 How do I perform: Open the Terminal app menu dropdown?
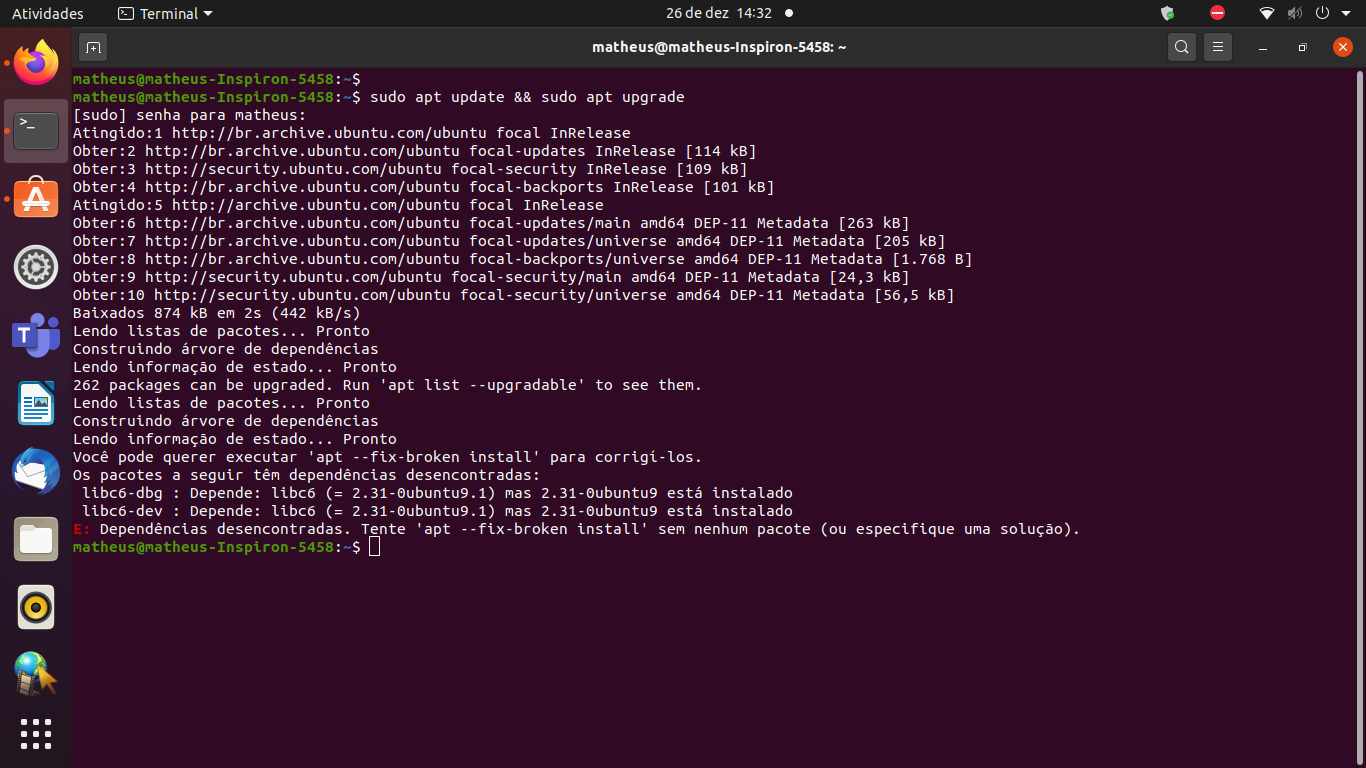[165, 14]
